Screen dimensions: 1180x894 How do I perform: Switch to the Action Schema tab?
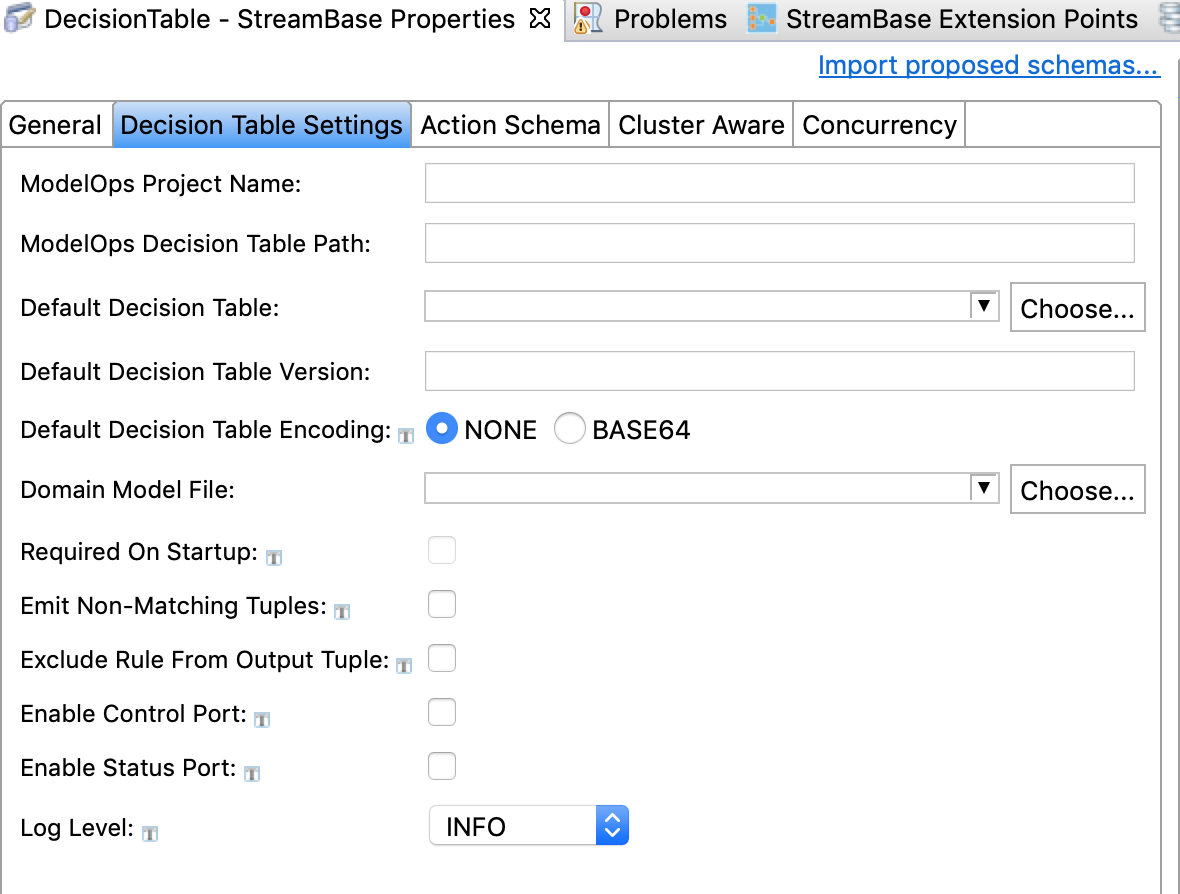coord(510,125)
